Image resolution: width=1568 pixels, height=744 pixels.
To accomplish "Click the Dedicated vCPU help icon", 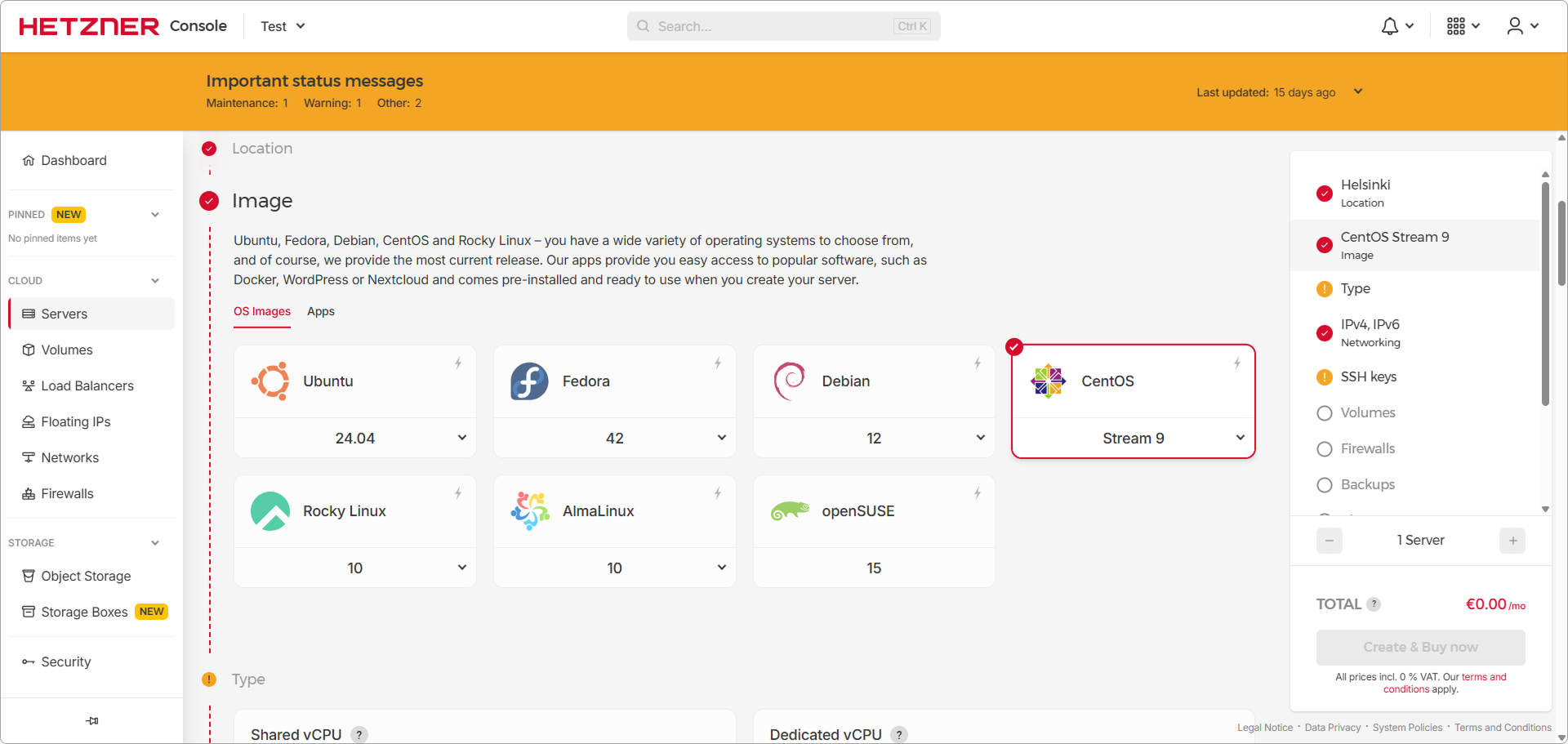I will [899, 734].
